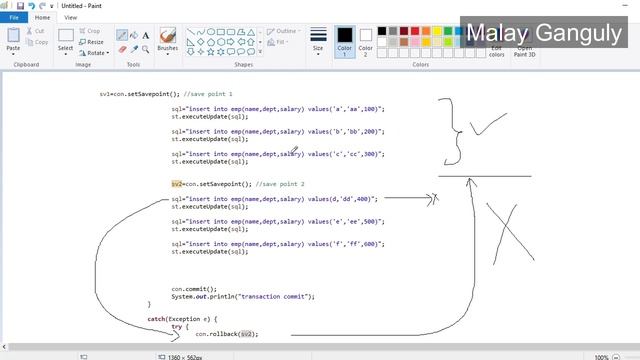Select the Magnifier tool

click(146, 49)
